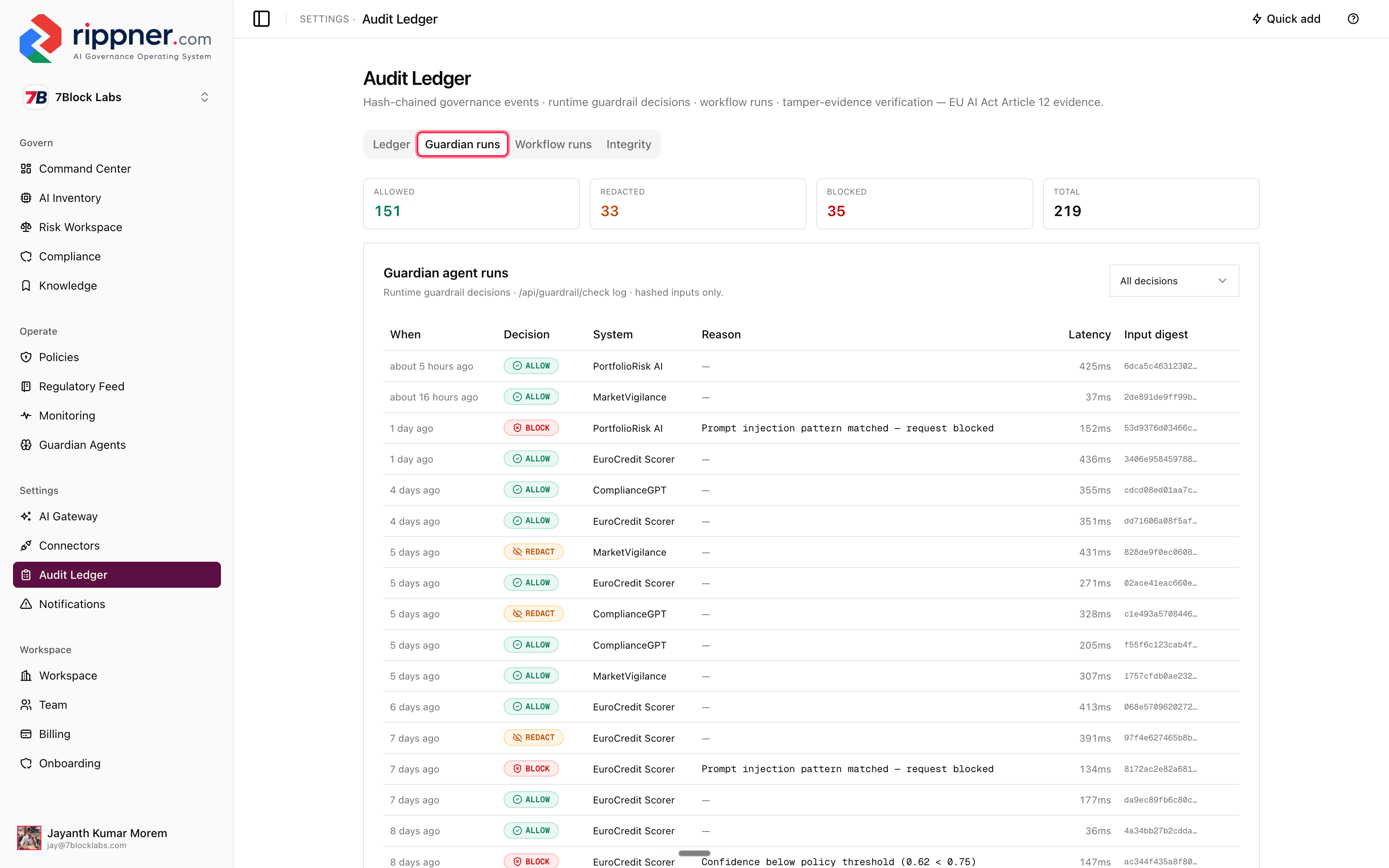Open AI Inventory chip icon
The height and width of the screenshot is (868, 1389).
coord(26,198)
